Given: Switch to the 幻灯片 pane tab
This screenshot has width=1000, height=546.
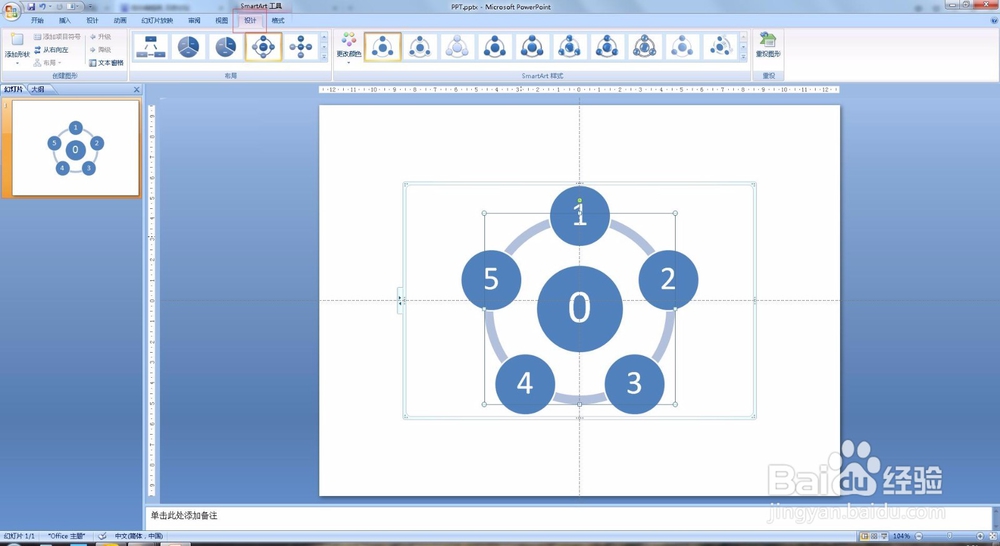Looking at the screenshot, I should click(x=13, y=89).
